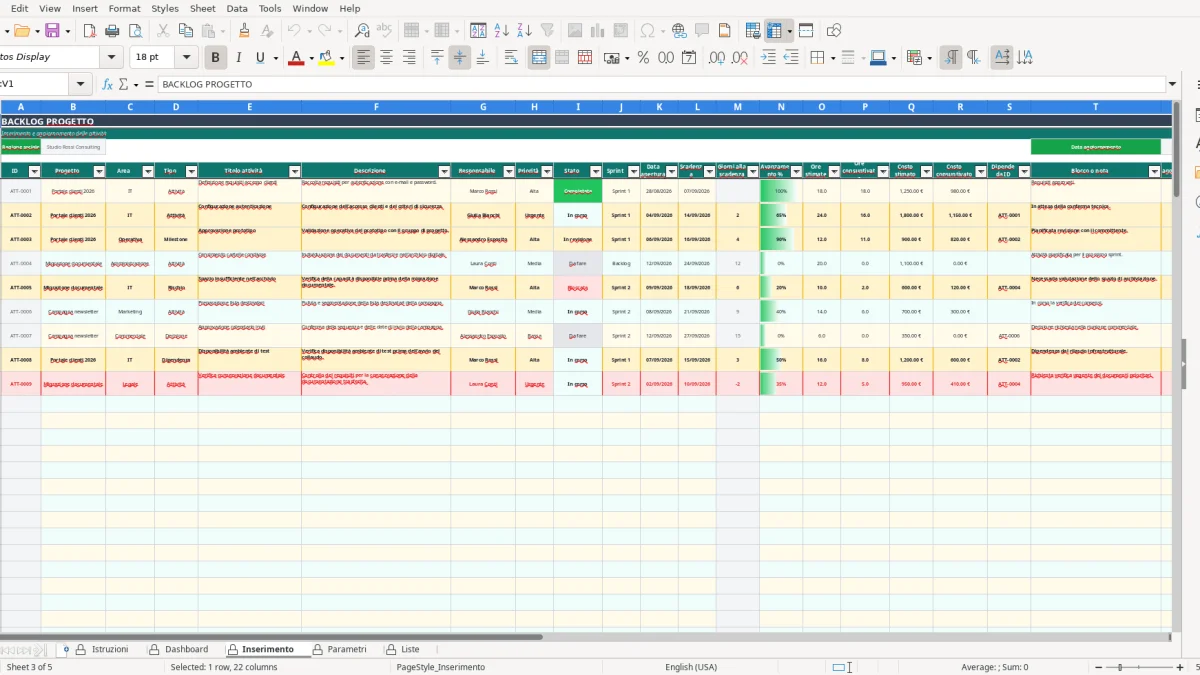Screen dimensions: 1200x675
Task: Click Format as Percent icon
Action: pos(643,58)
